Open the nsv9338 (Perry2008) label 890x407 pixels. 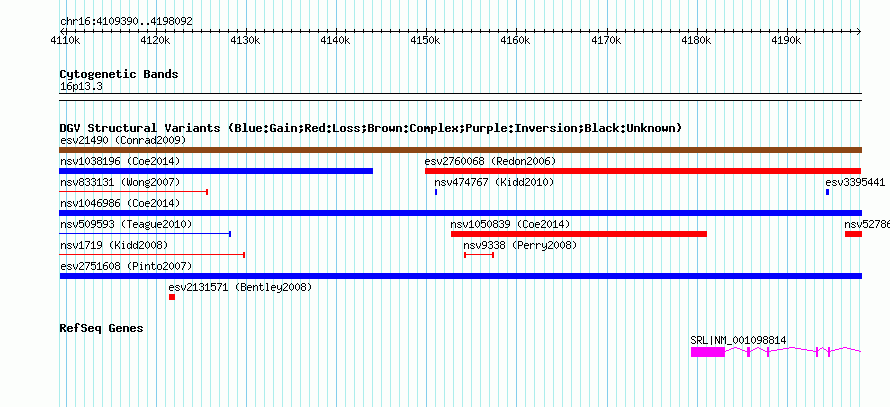(x=520, y=245)
